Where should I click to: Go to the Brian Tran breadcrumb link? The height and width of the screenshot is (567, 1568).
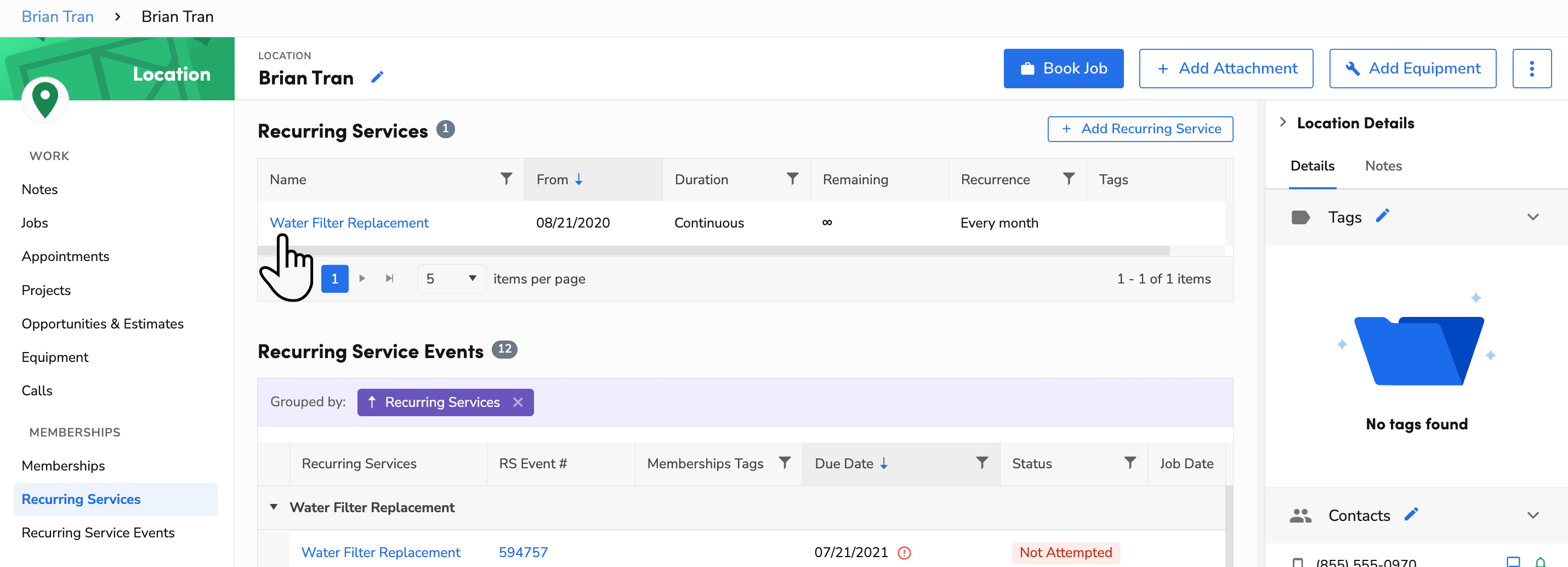click(x=57, y=16)
